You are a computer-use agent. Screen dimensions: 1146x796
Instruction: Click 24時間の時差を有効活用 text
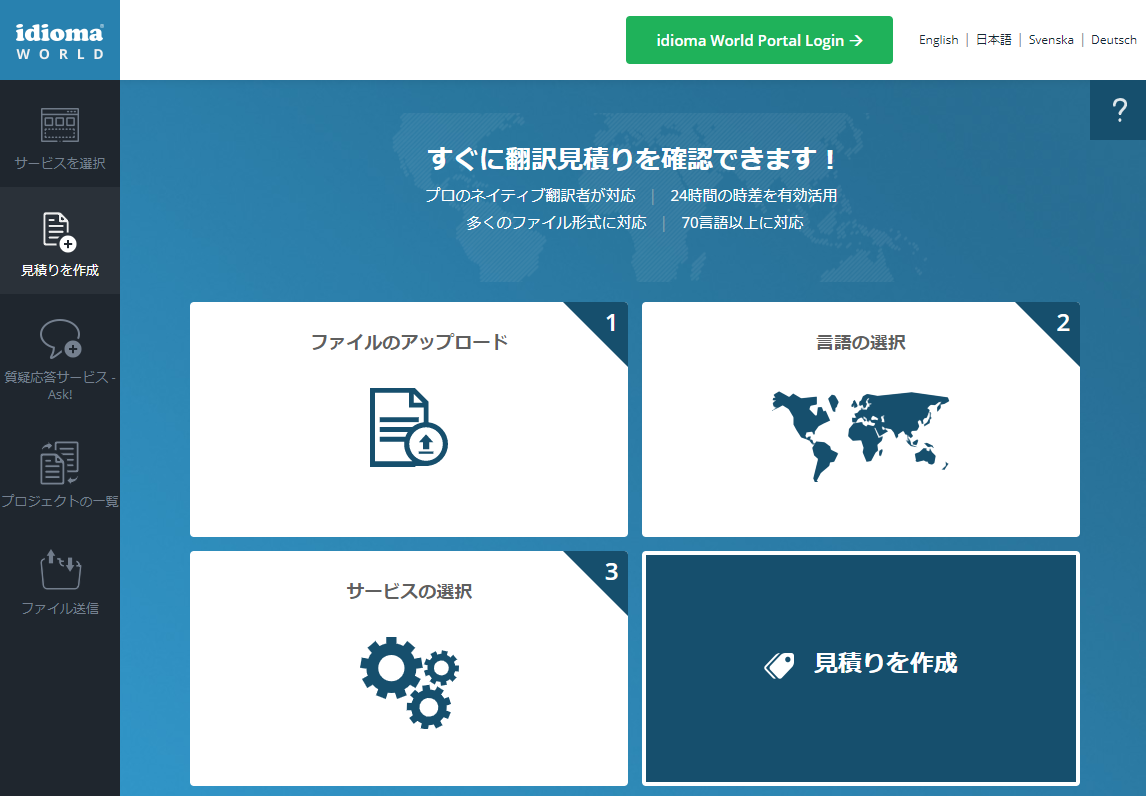point(754,195)
